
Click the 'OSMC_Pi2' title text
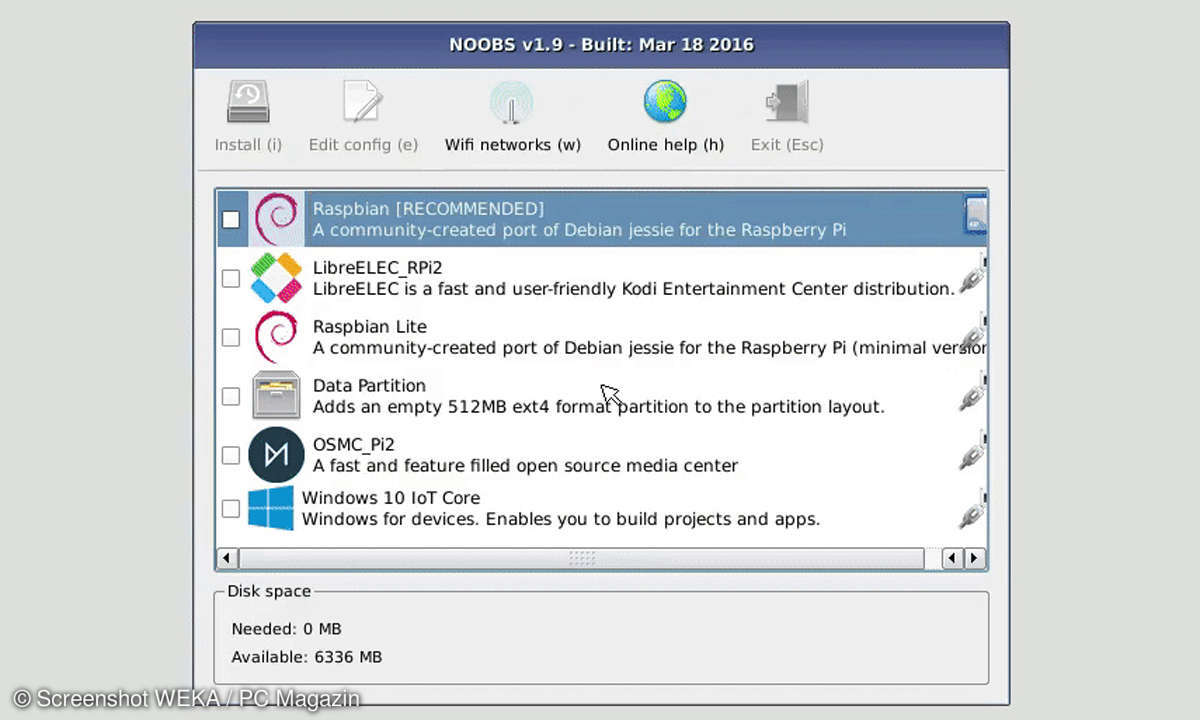pyautogui.click(x=355, y=444)
